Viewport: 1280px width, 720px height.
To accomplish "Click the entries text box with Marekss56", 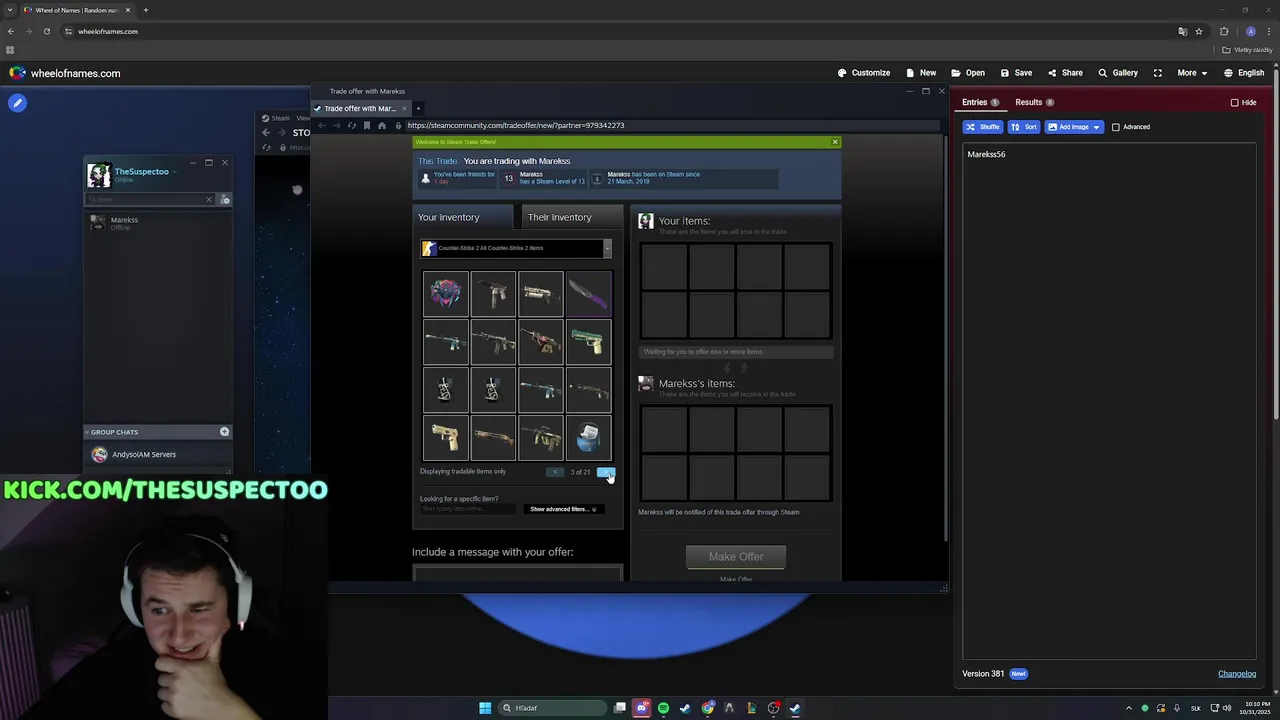I will (1109, 400).
